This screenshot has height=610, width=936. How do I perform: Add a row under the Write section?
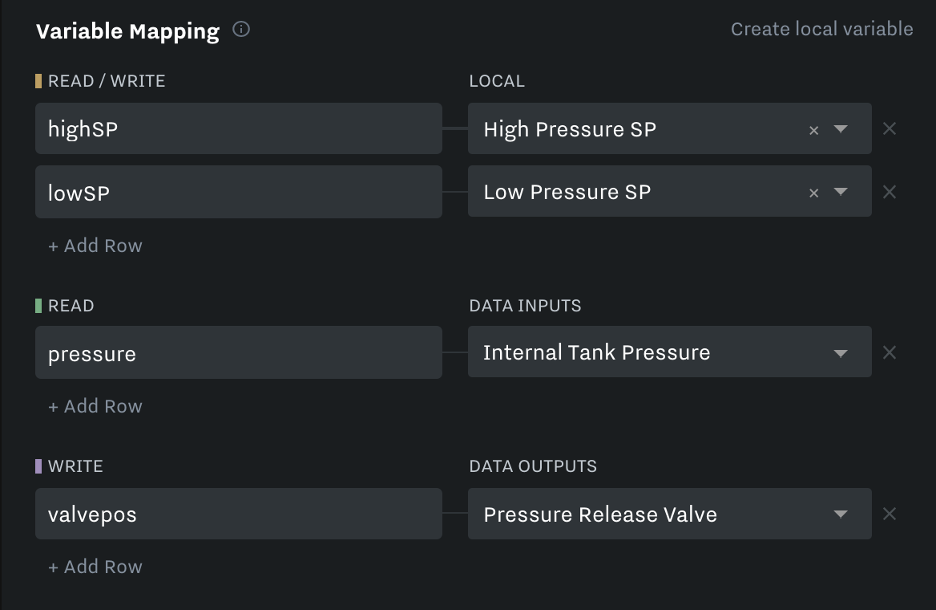95,566
